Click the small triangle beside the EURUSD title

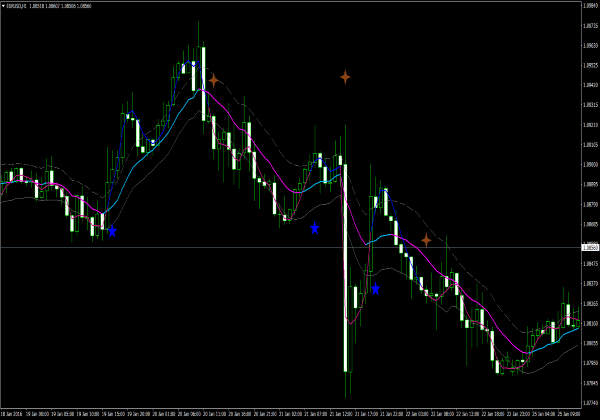pos(5,6)
